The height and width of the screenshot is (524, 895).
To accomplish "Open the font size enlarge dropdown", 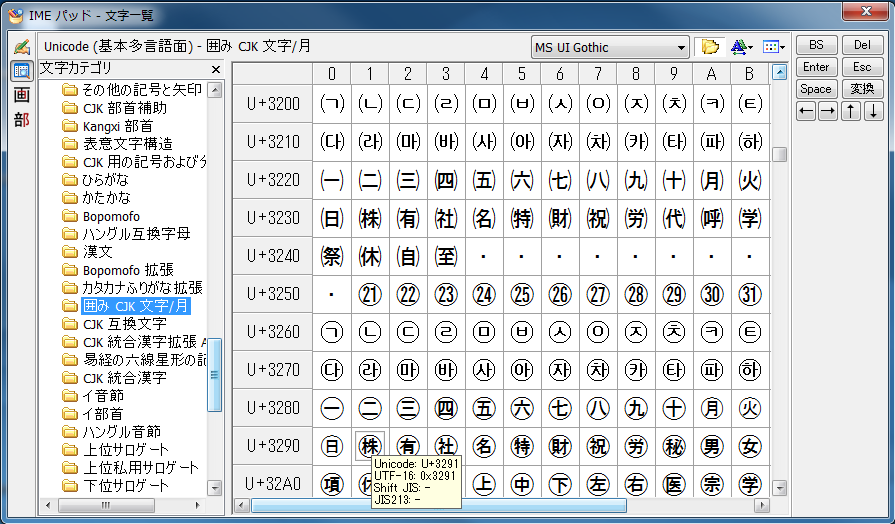I will tap(741, 47).
